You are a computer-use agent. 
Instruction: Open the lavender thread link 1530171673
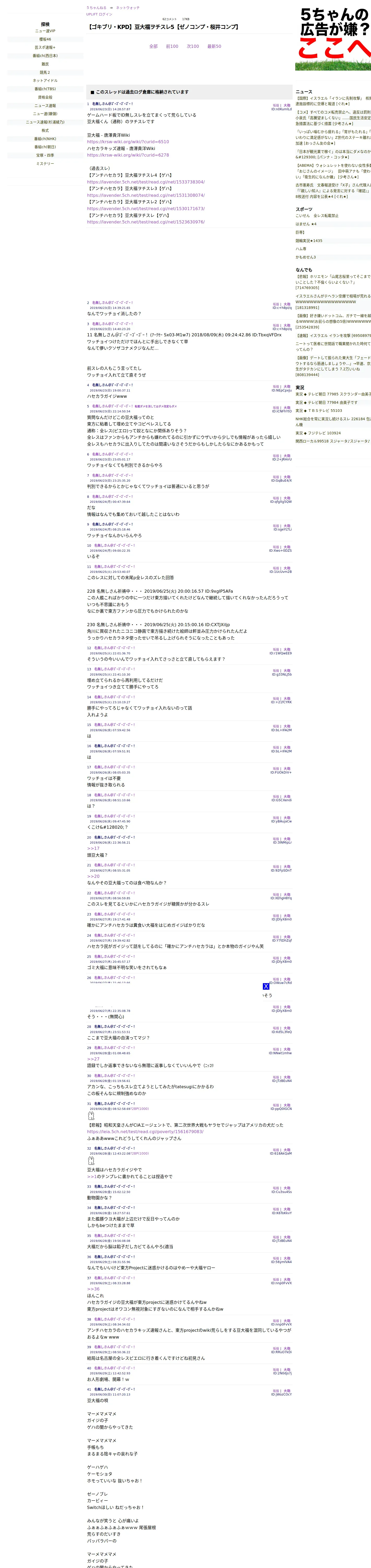(146, 209)
